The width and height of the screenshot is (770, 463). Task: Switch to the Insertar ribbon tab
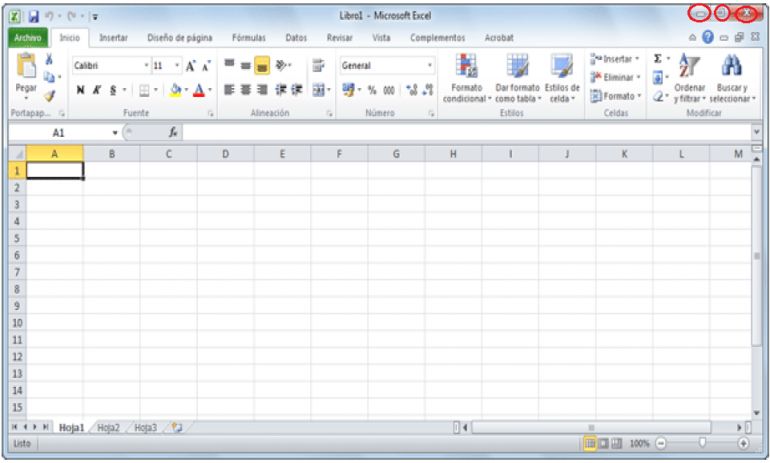tap(113, 38)
